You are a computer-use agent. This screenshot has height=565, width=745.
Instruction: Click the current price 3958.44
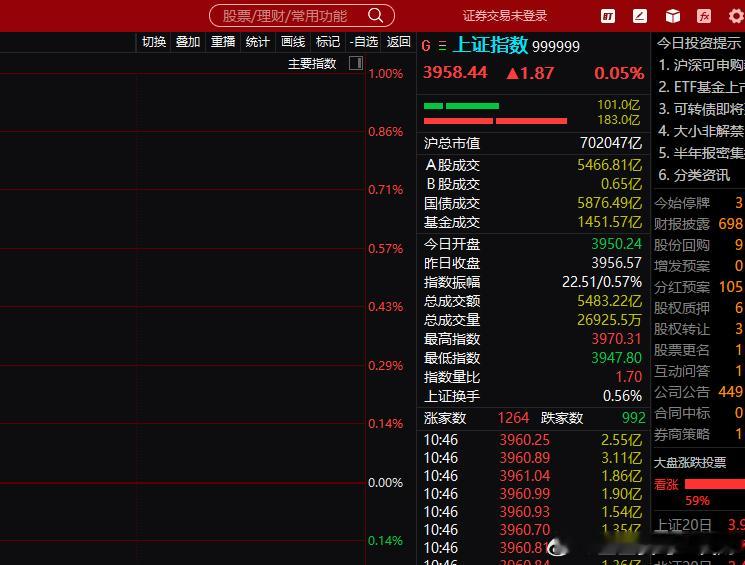pos(455,73)
